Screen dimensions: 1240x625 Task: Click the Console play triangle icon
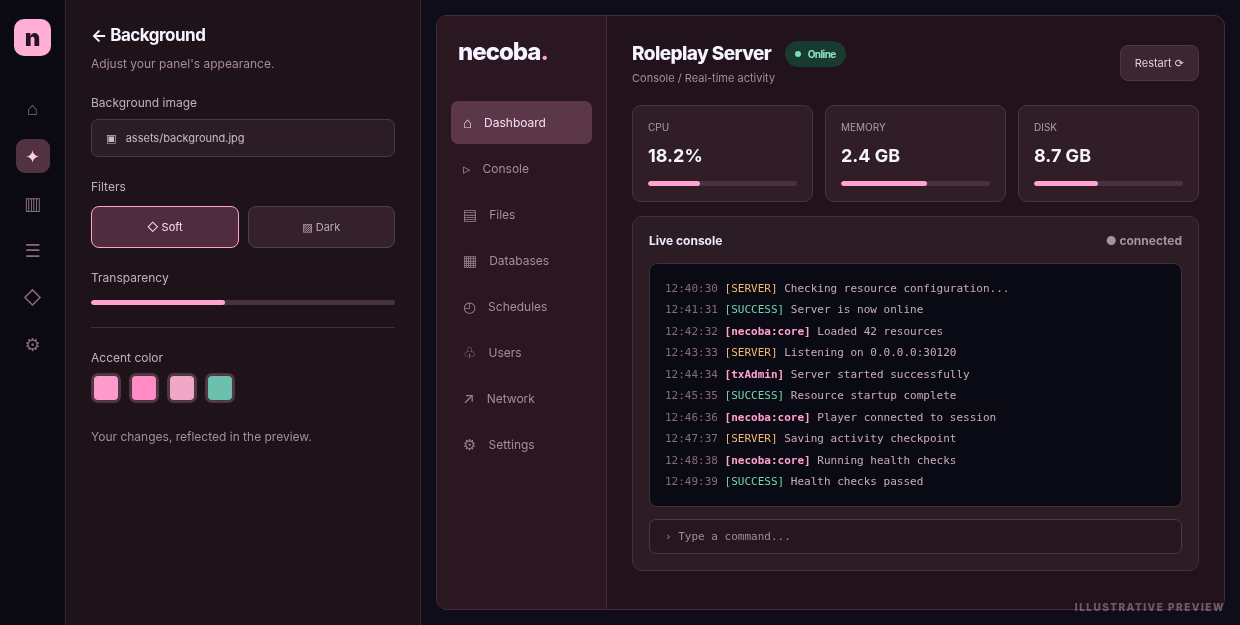tap(466, 169)
